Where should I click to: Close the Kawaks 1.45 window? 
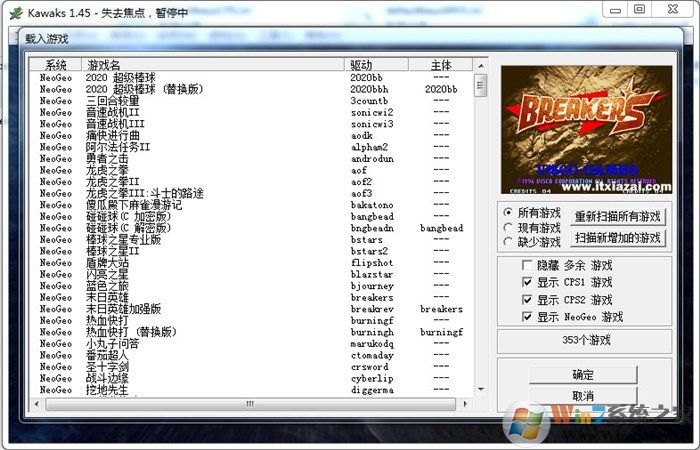click(673, 10)
